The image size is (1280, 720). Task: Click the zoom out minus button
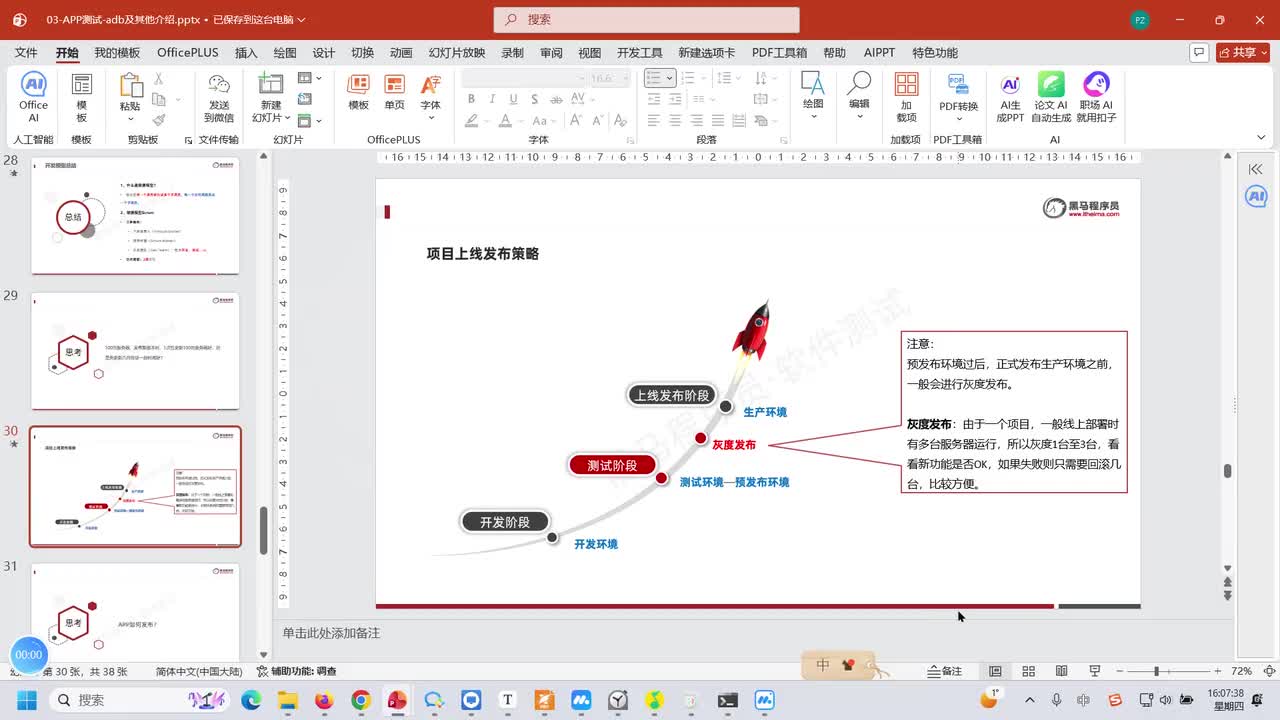[1120, 671]
